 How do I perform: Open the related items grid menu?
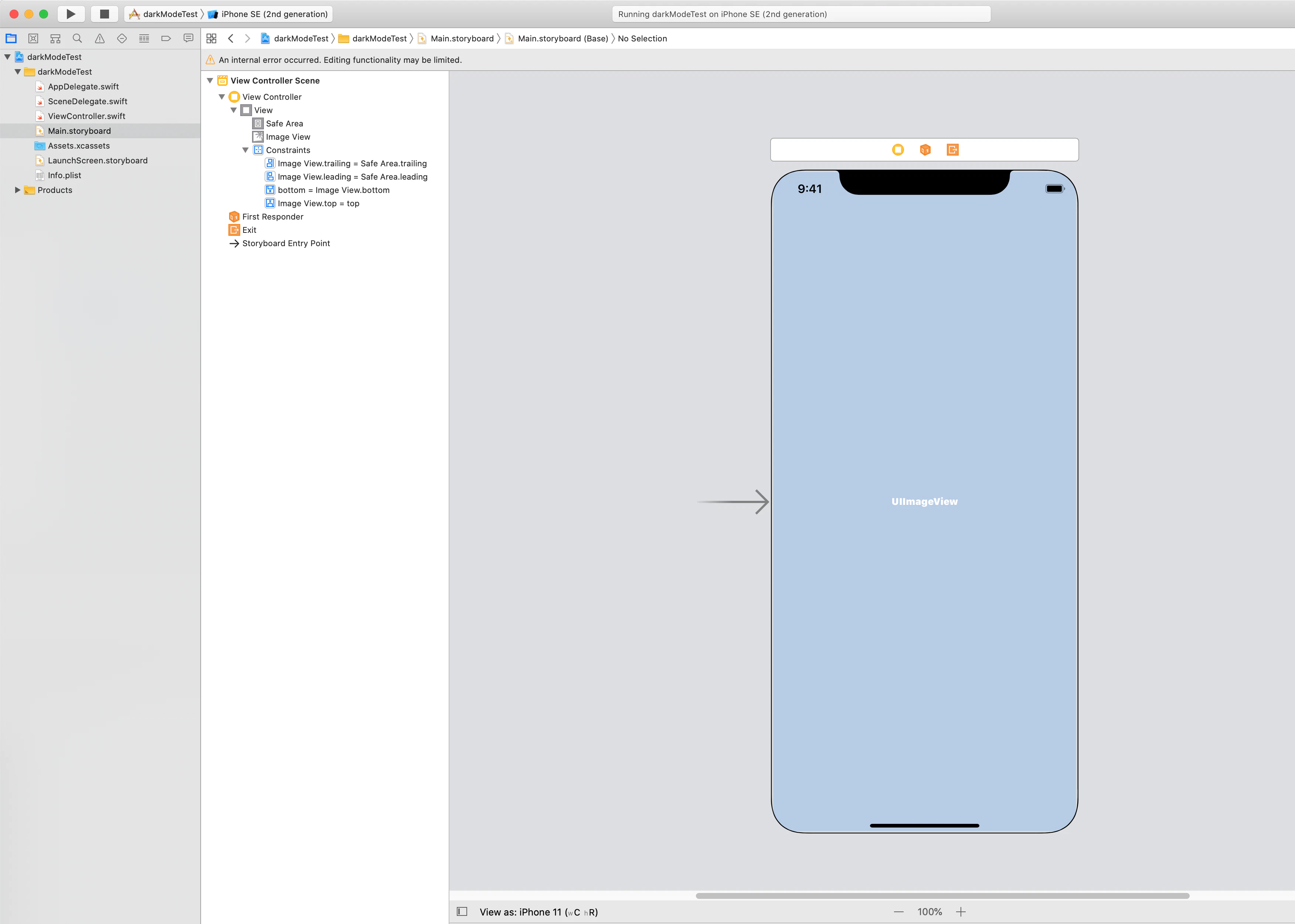tap(212, 39)
